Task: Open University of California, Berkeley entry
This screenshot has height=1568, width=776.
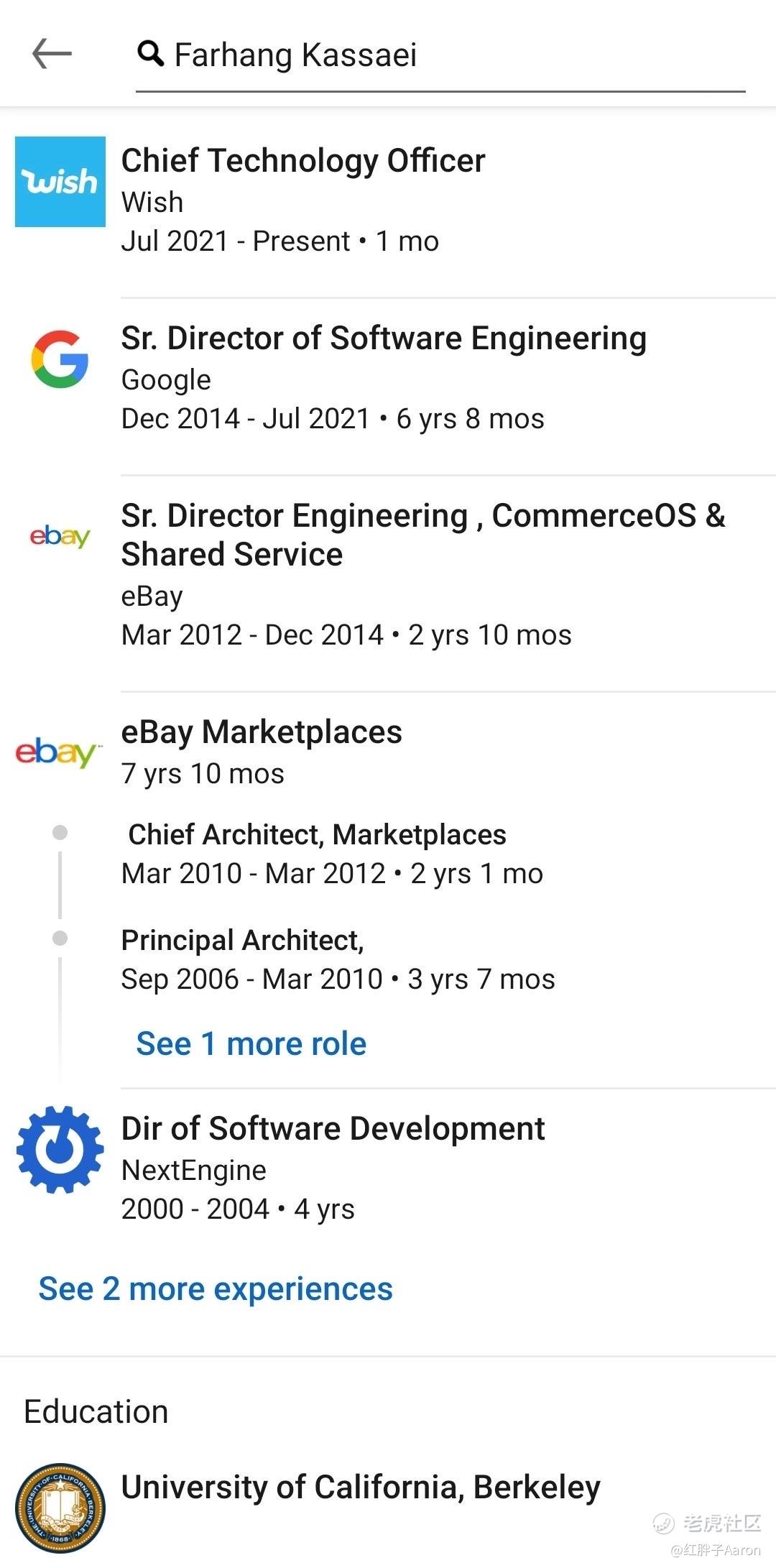Action: (361, 1488)
